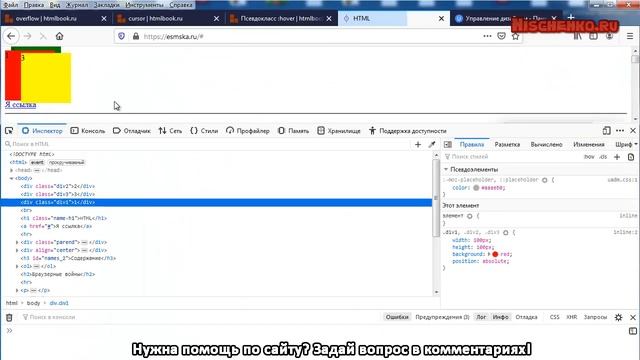The width and height of the screenshot is (640, 360).
Task: Expand the ol node
Action: 17,267
